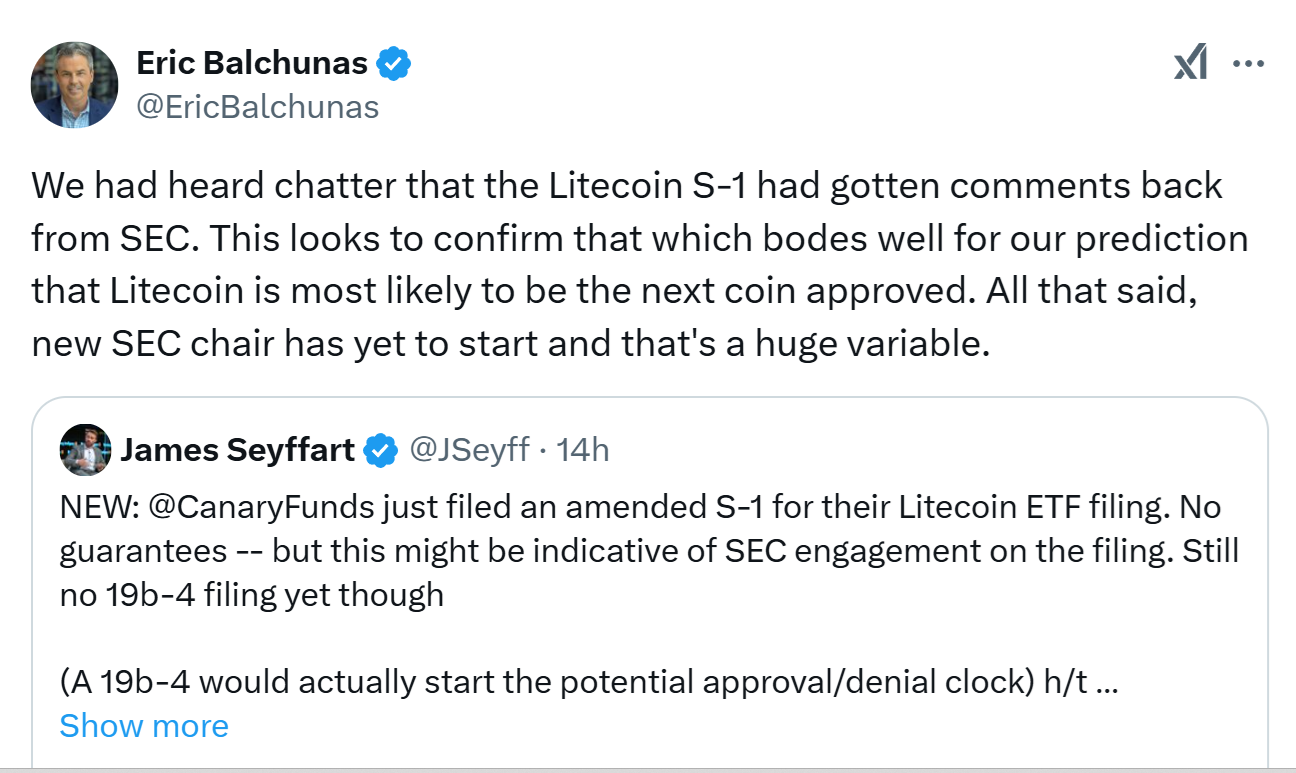Open the @EricBalchunas handle link
The image size is (1296, 773).
click(257, 107)
